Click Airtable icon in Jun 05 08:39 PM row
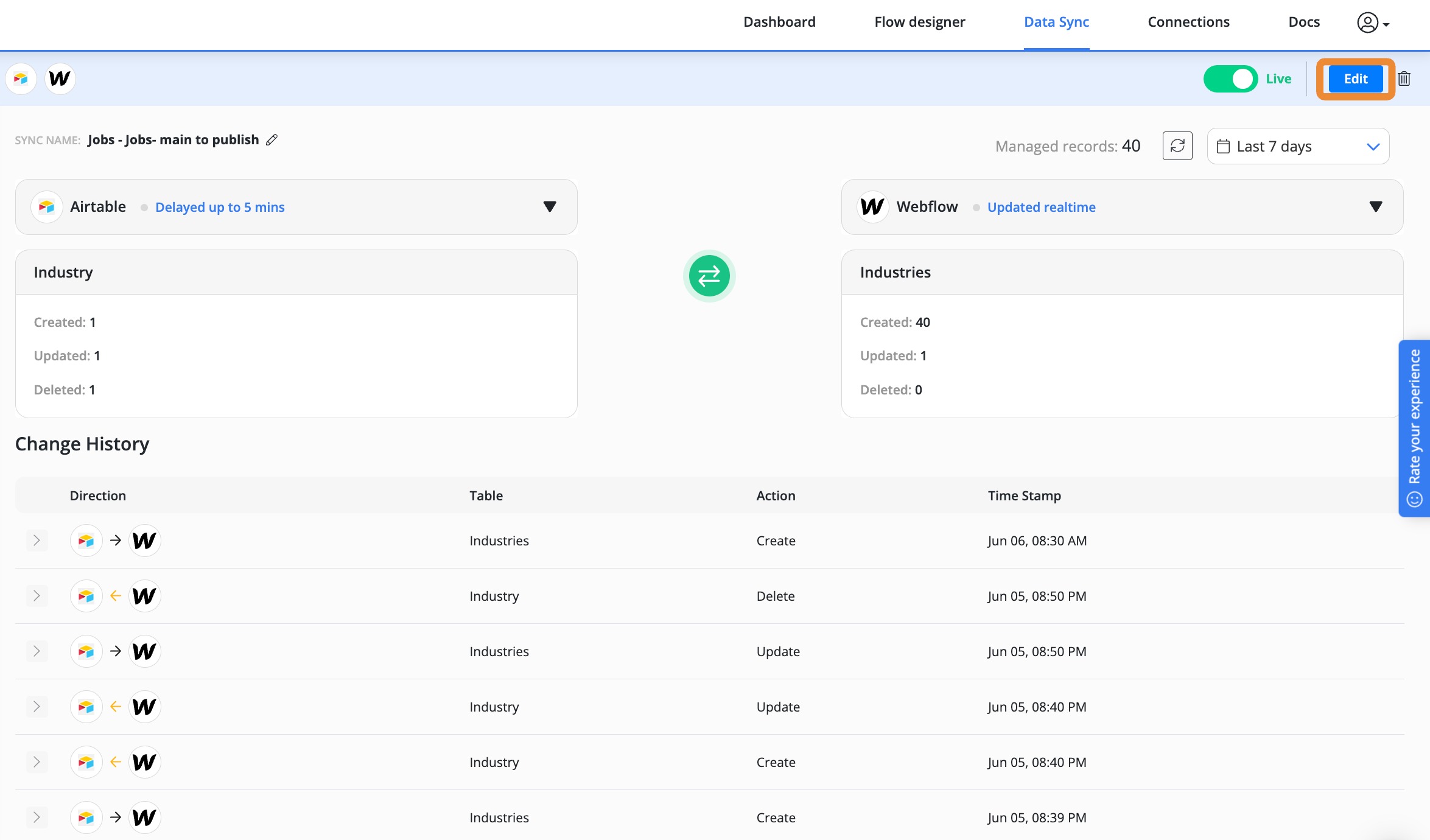The height and width of the screenshot is (840, 1430). coord(86,817)
